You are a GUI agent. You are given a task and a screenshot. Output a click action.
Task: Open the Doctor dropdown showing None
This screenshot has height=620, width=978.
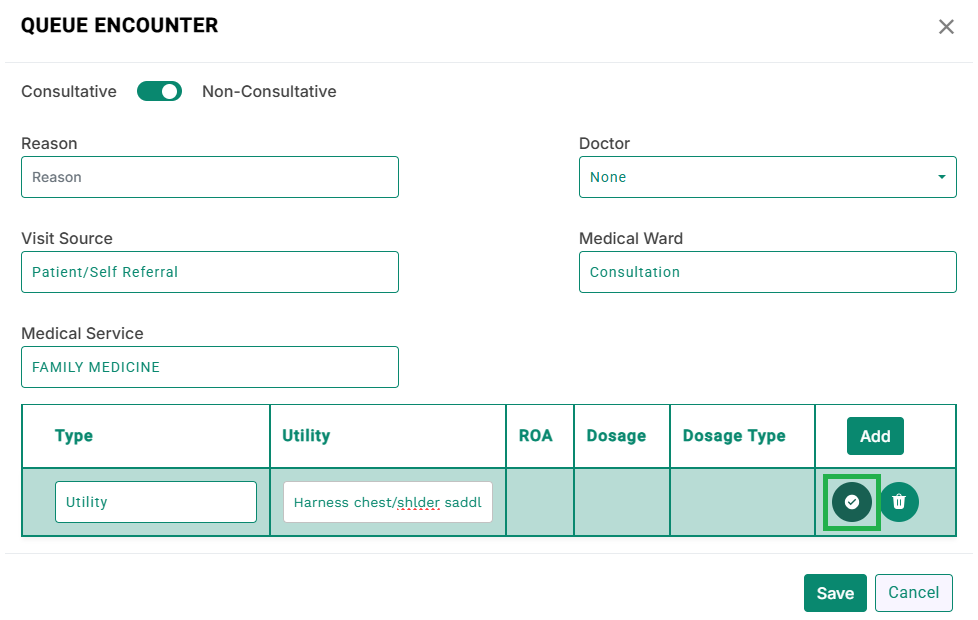click(767, 177)
